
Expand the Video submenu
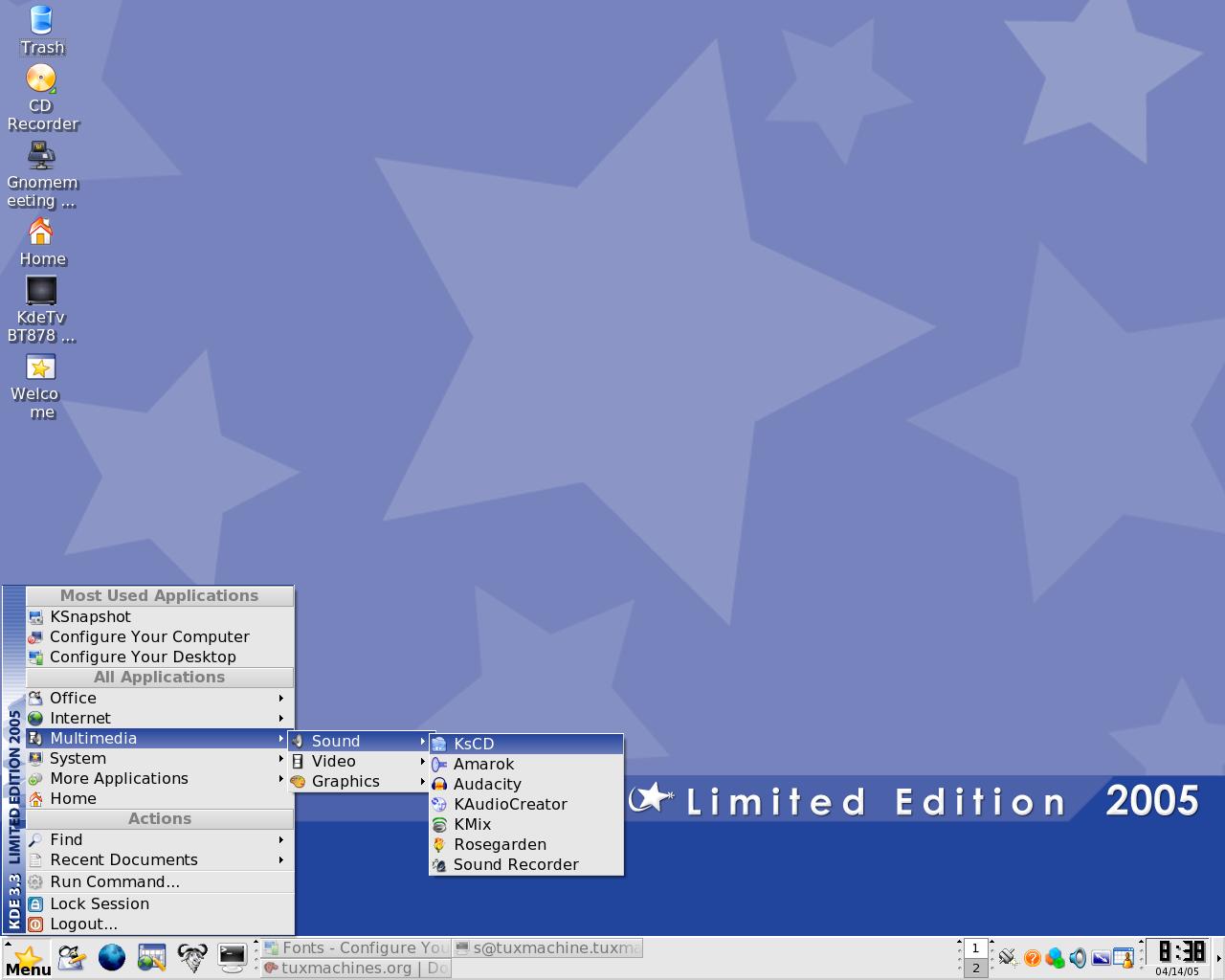pyautogui.click(x=360, y=761)
